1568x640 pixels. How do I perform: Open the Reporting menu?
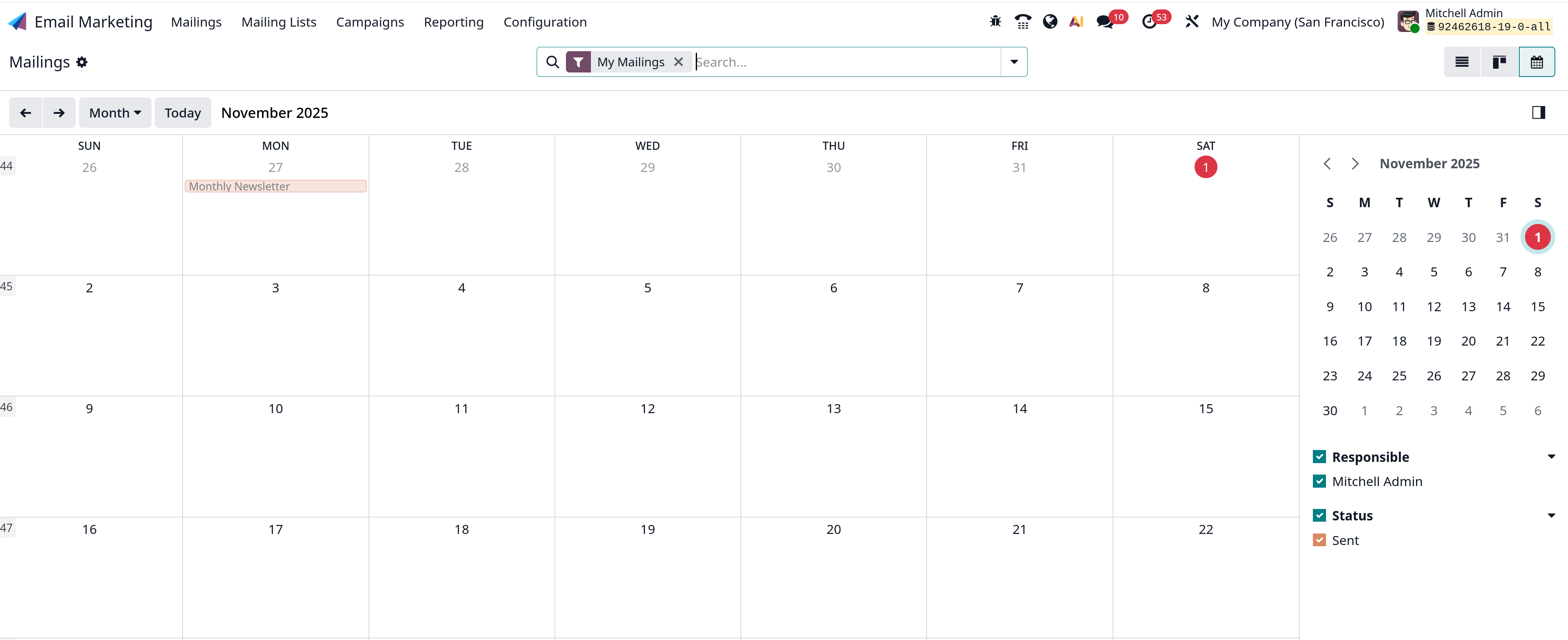point(453,22)
